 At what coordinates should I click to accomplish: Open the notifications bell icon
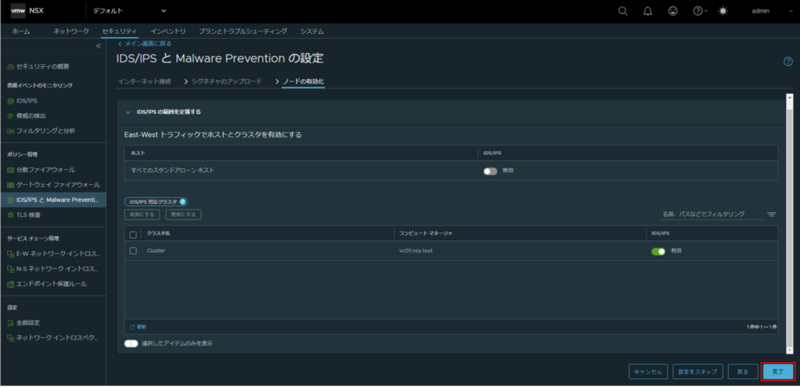(x=648, y=11)
